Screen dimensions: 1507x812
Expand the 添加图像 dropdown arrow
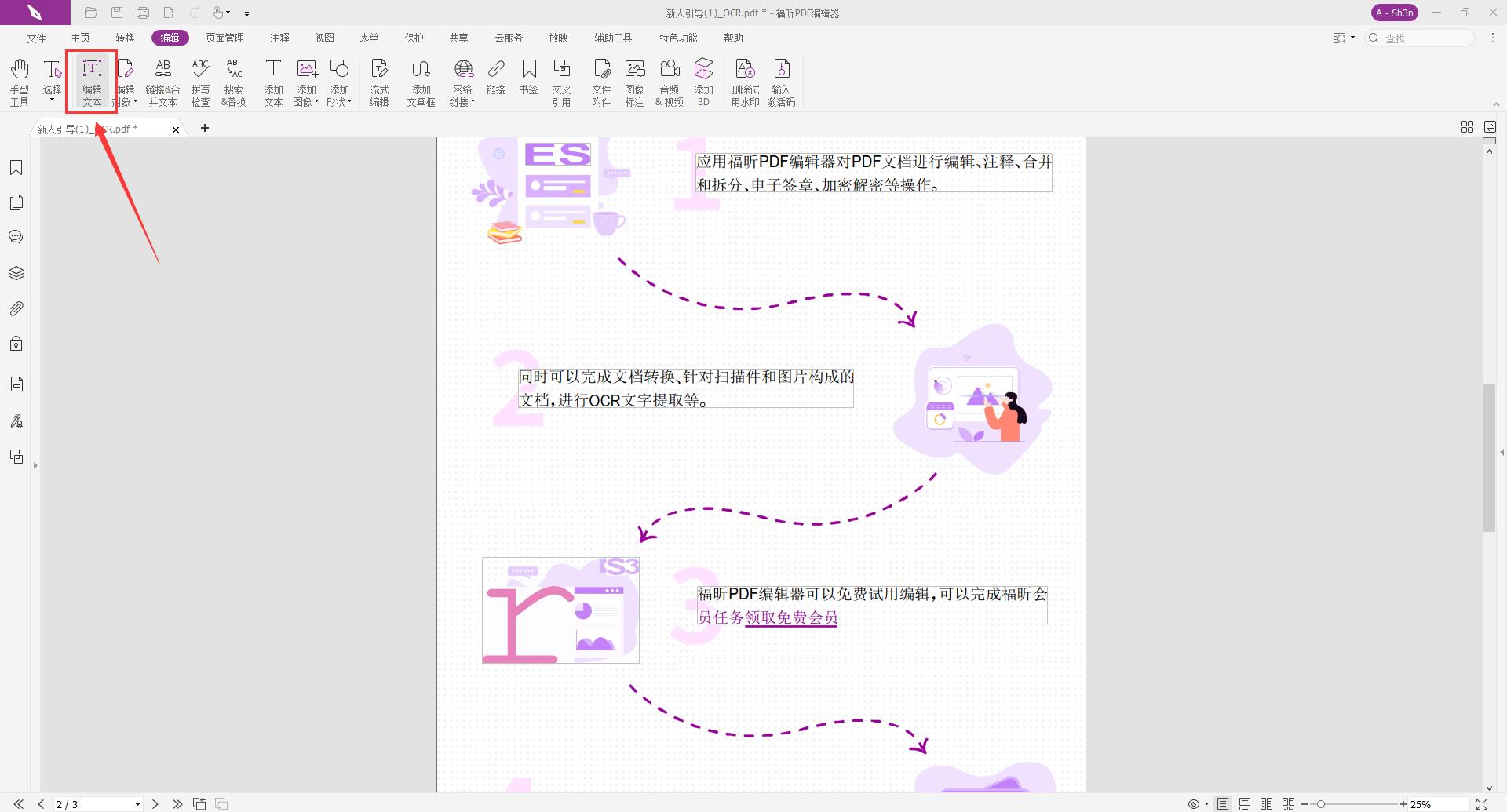point(317,100)
